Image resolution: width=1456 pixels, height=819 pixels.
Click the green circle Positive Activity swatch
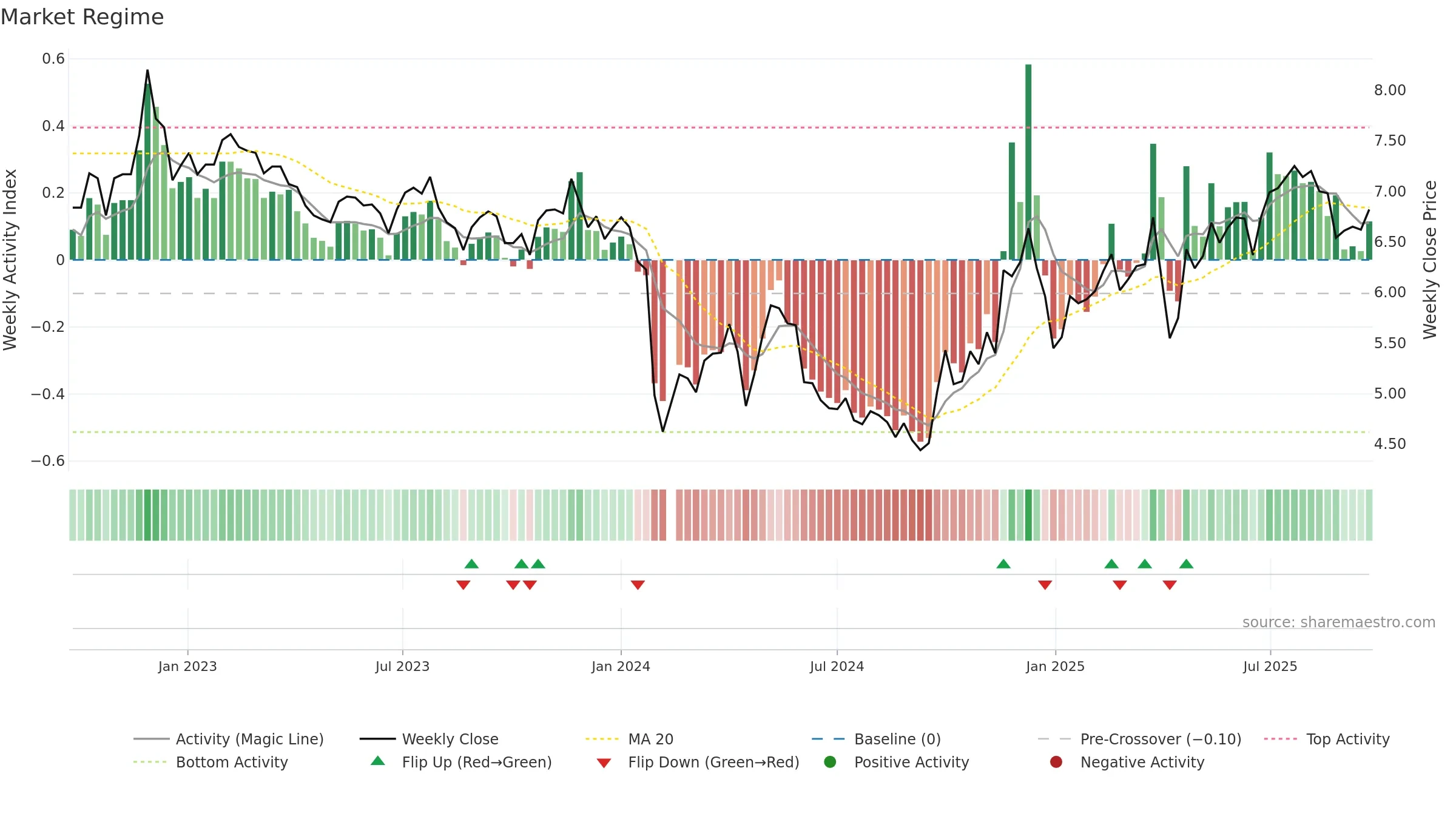[x=830, y=762]
